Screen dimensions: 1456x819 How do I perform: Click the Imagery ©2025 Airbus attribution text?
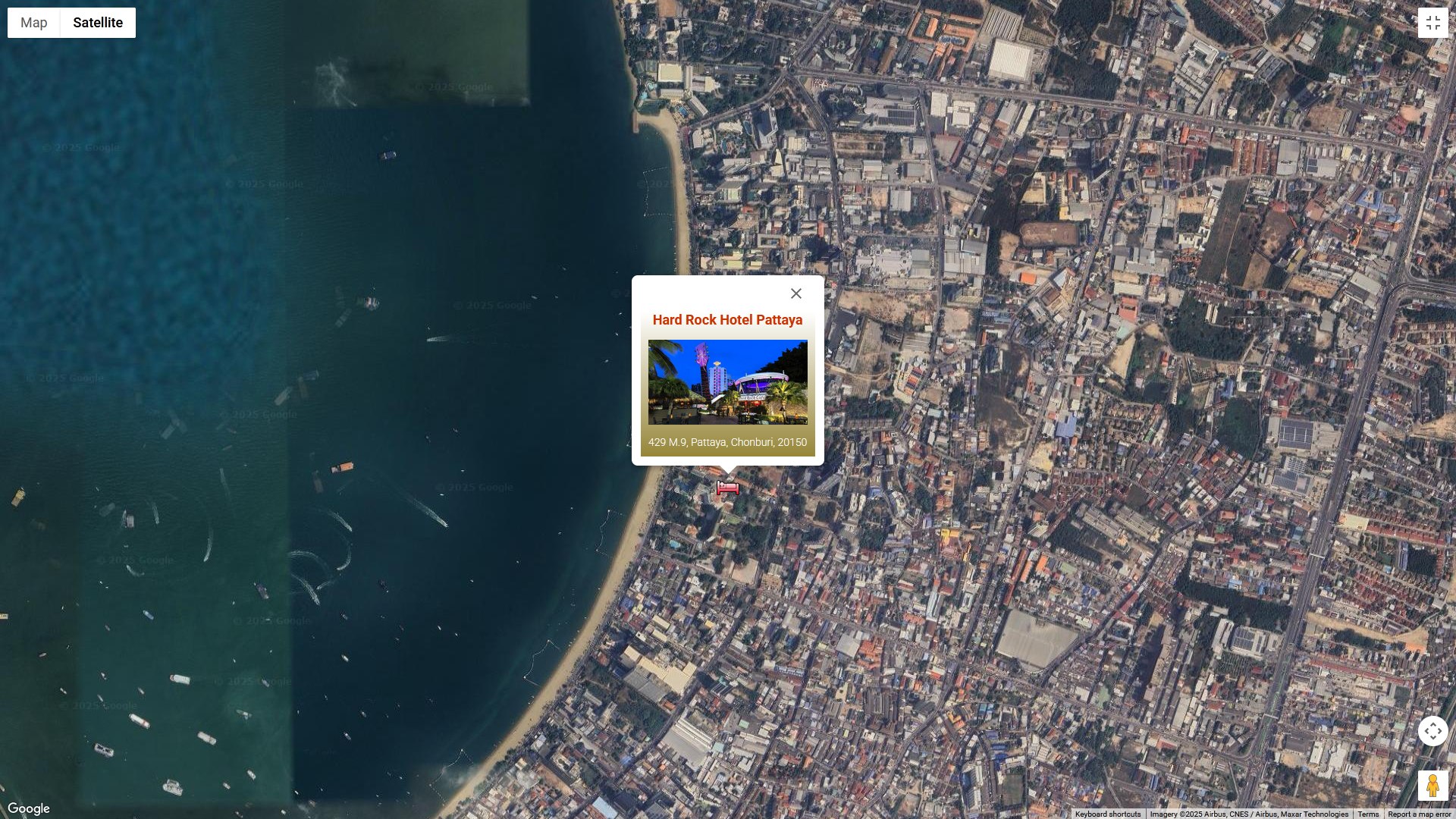1248,814
